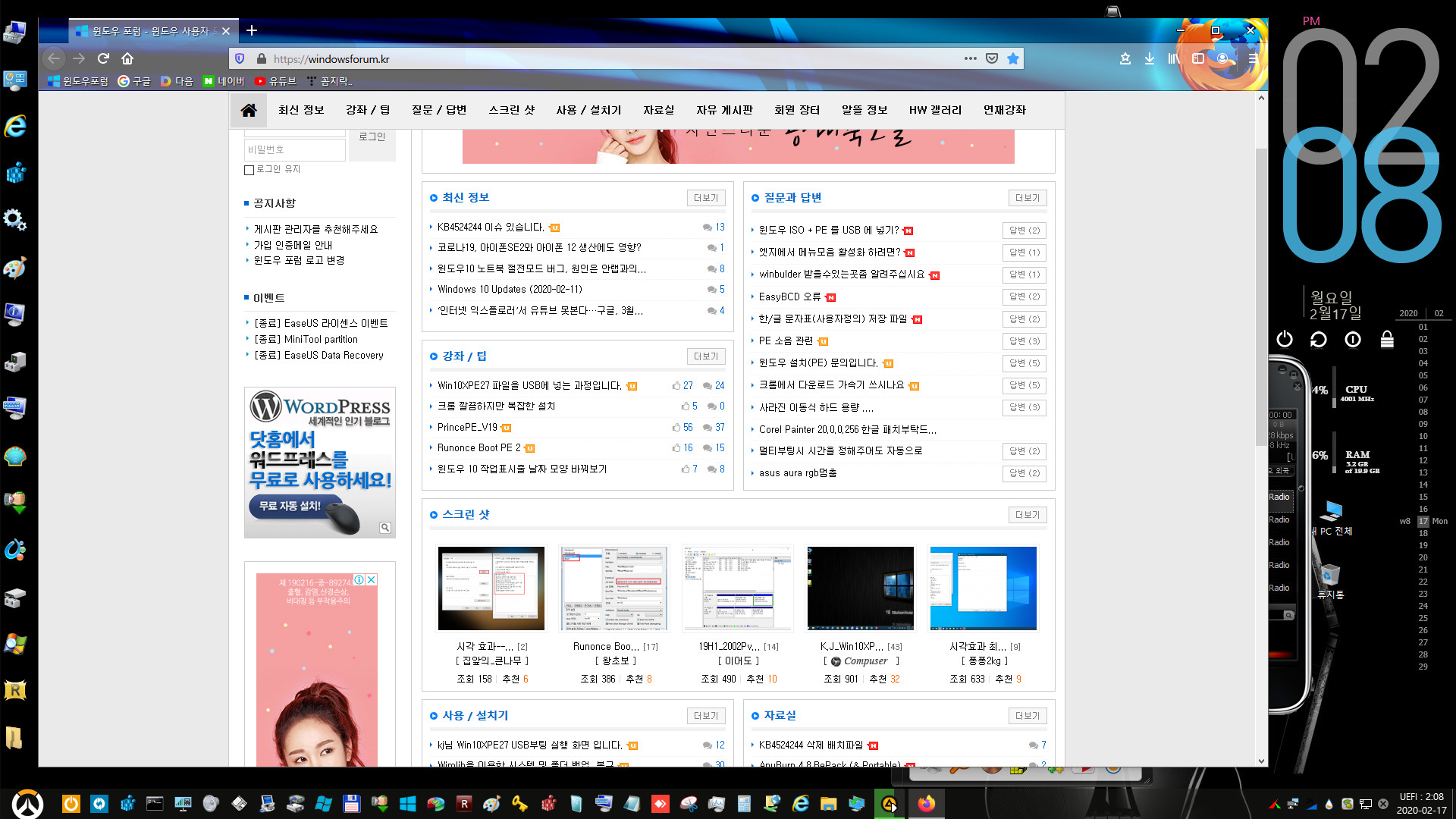Click the Overwatch logo start button
Screen dimensions: 1456x819
[x=27, y=804]
